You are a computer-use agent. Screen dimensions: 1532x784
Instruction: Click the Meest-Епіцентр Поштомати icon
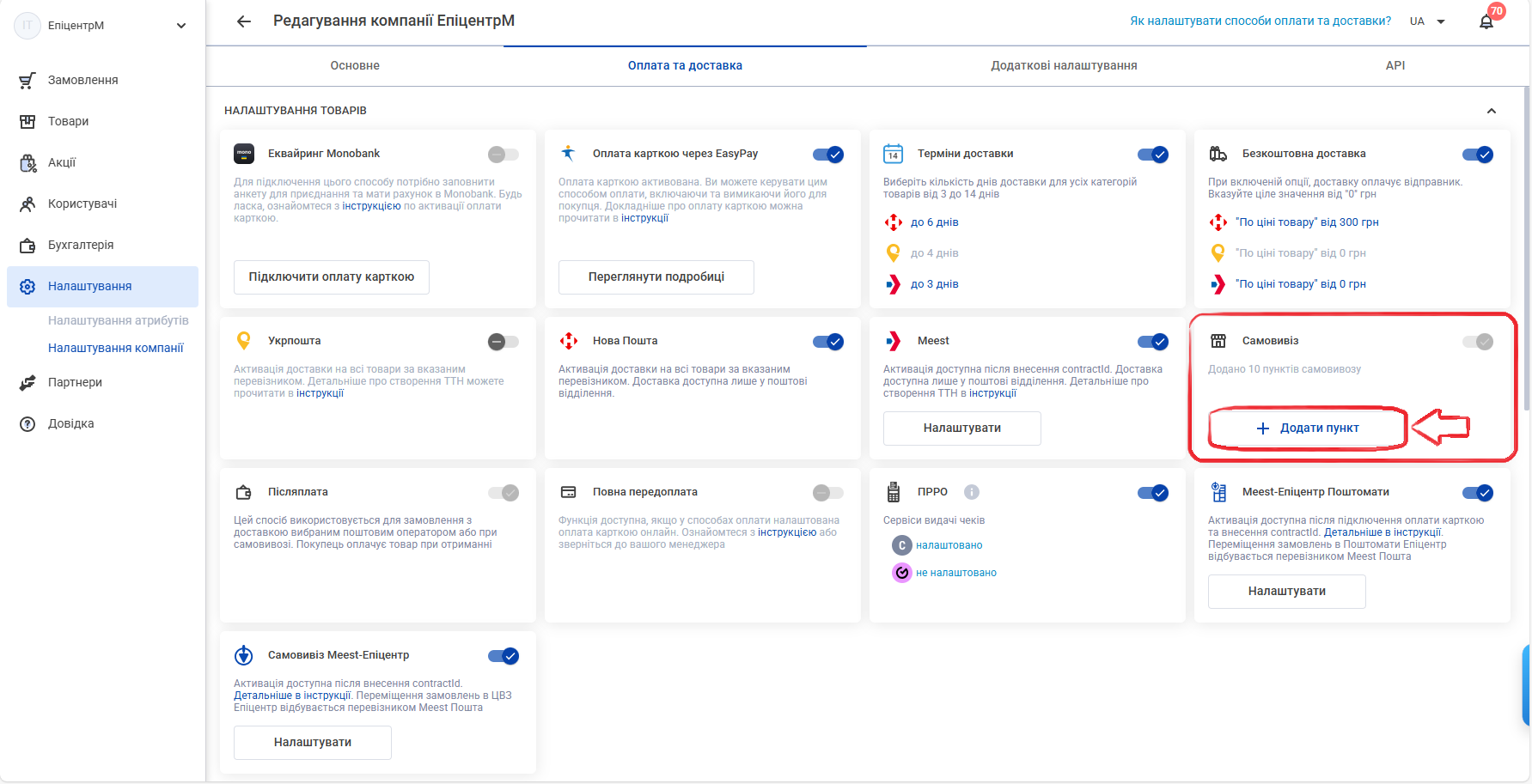[x=1218, y=492]
